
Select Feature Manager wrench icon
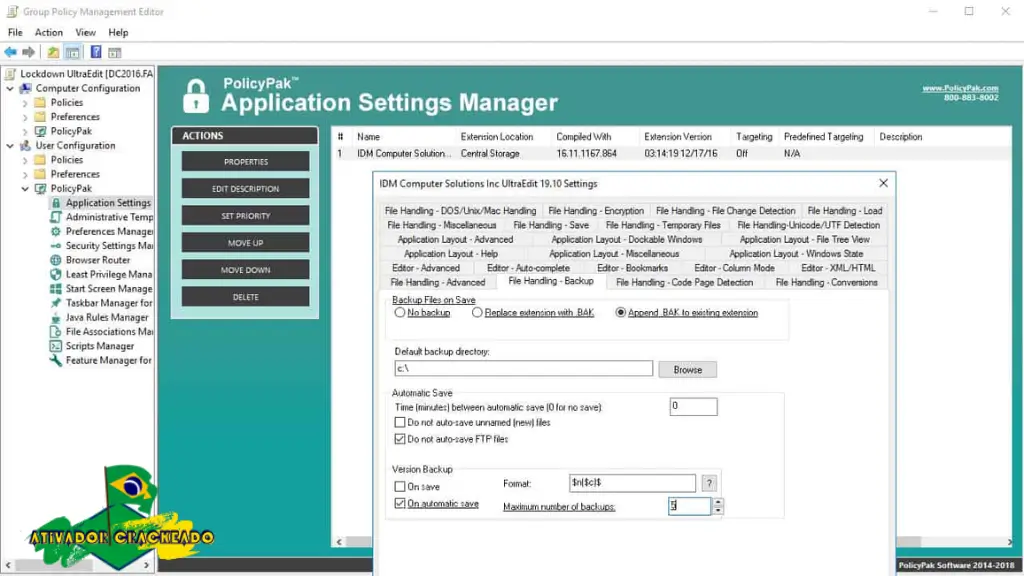[x=56, y=360]
